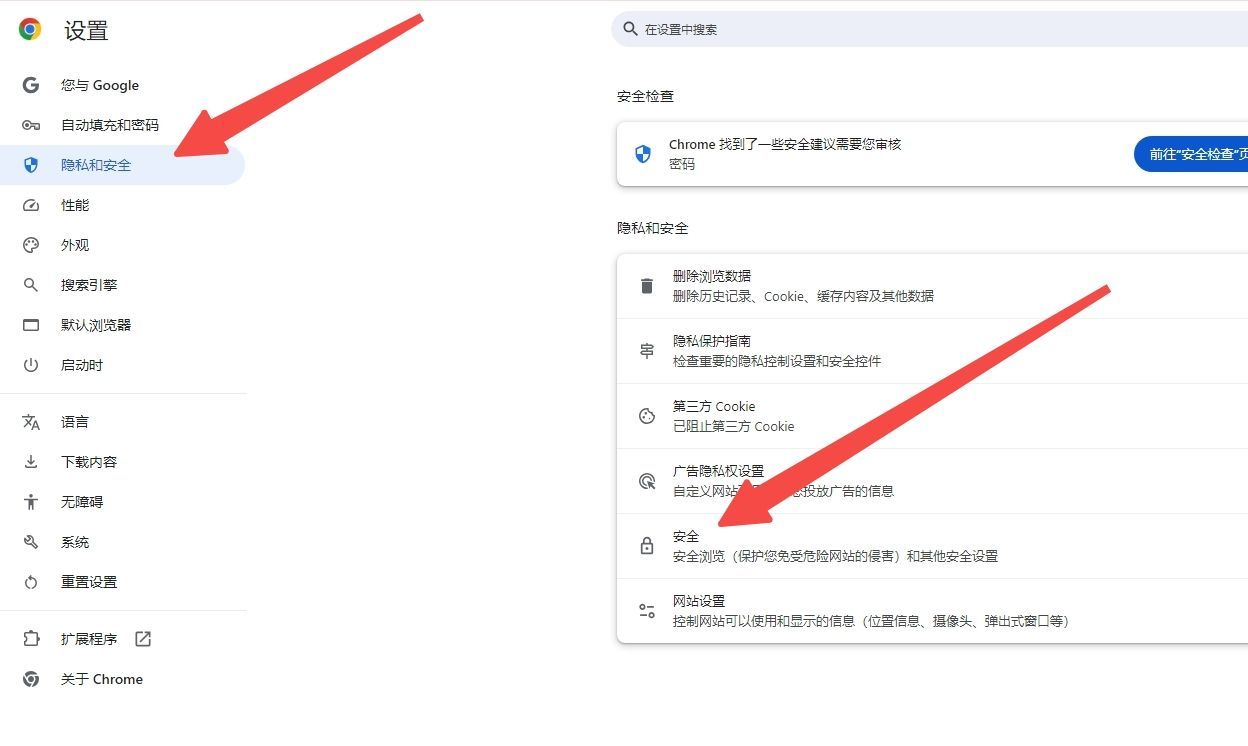This screenshot has height=746, width=1248.
Task: Click the palette icon for 外观
Action: tap(31, 245)
